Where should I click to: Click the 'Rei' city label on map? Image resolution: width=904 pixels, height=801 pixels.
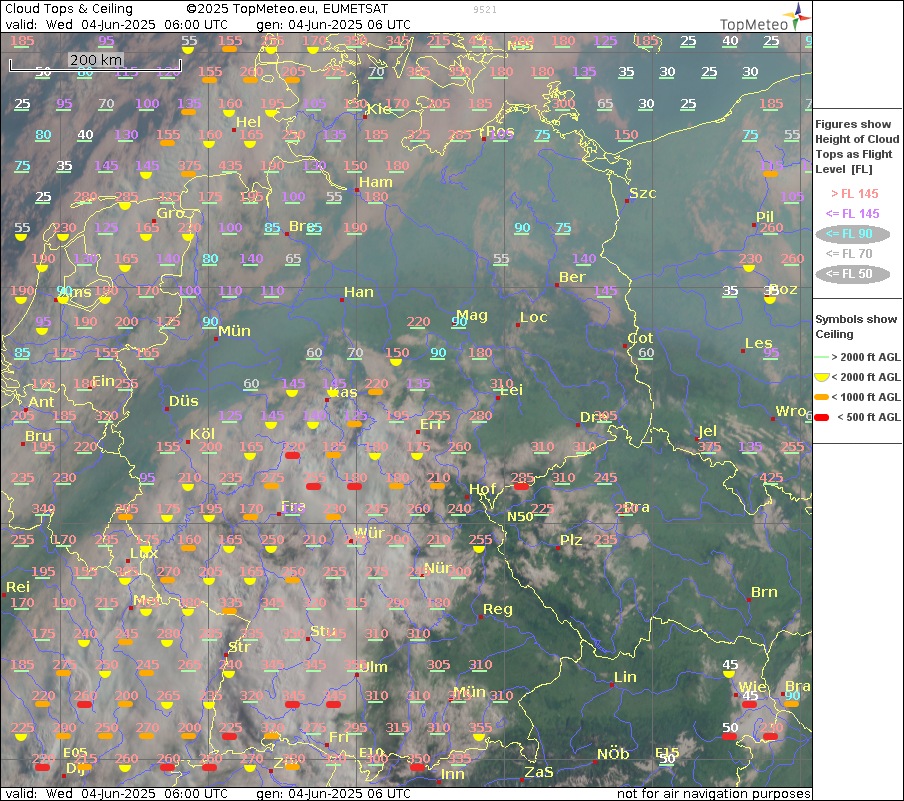point(18,587)
